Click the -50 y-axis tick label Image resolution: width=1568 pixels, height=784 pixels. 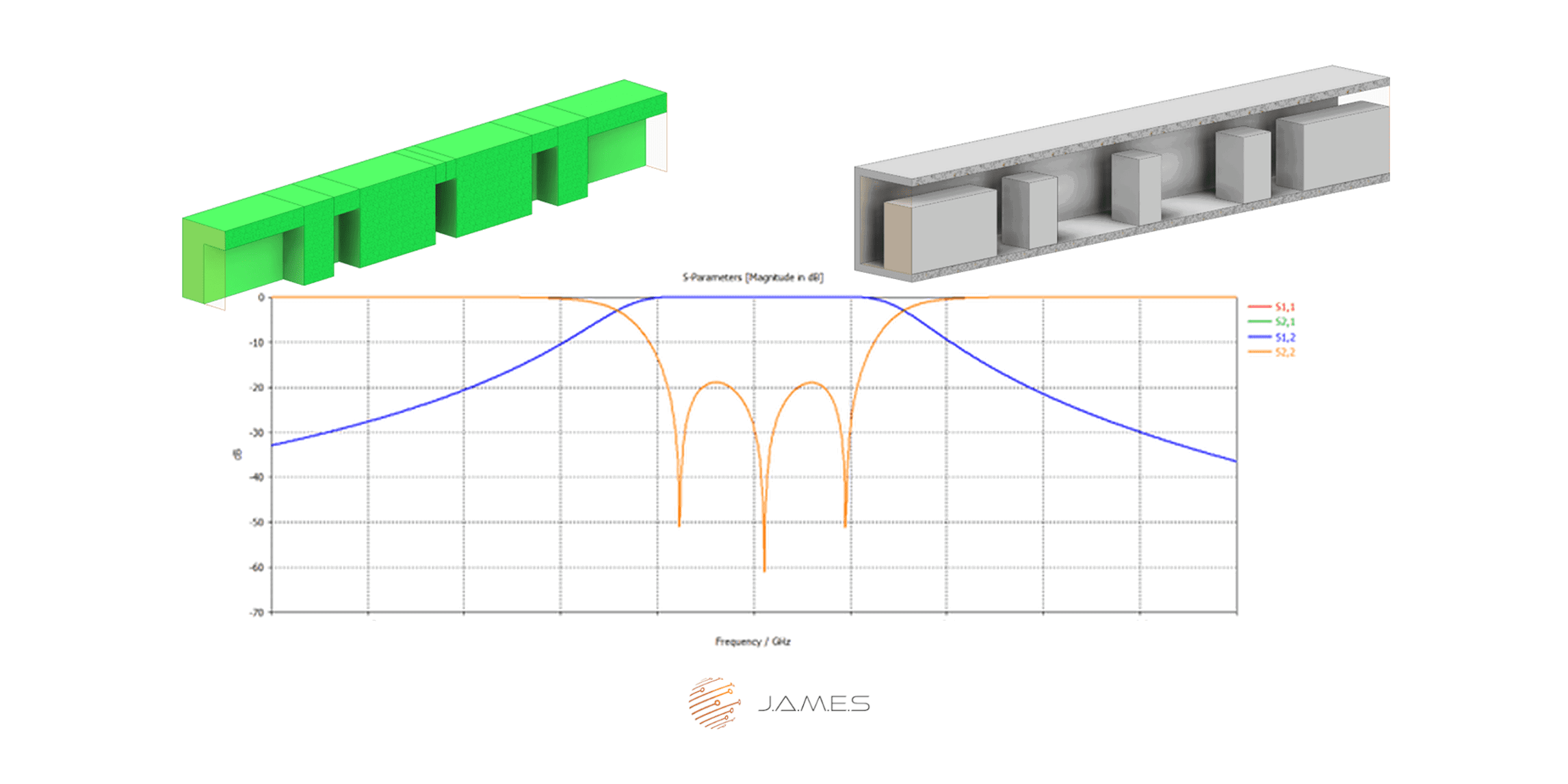[x=257, y=522]
